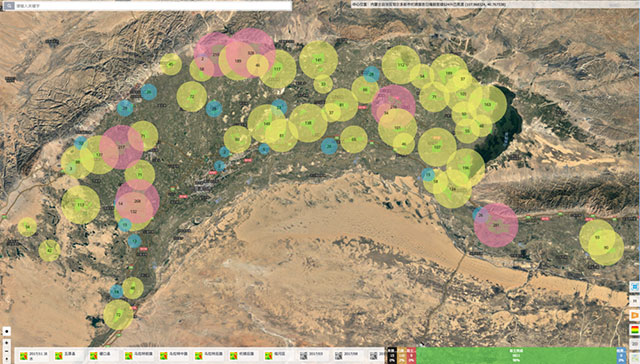The image size is (640, 364).
Task: Select the 乌拉特后旗 layer item
Action: (x=209, y=355)
